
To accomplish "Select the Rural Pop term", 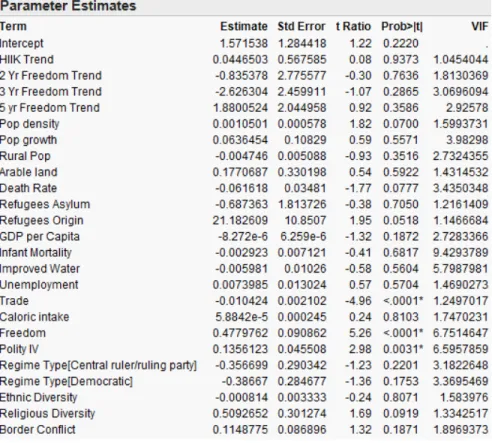I will pos(25,156).
